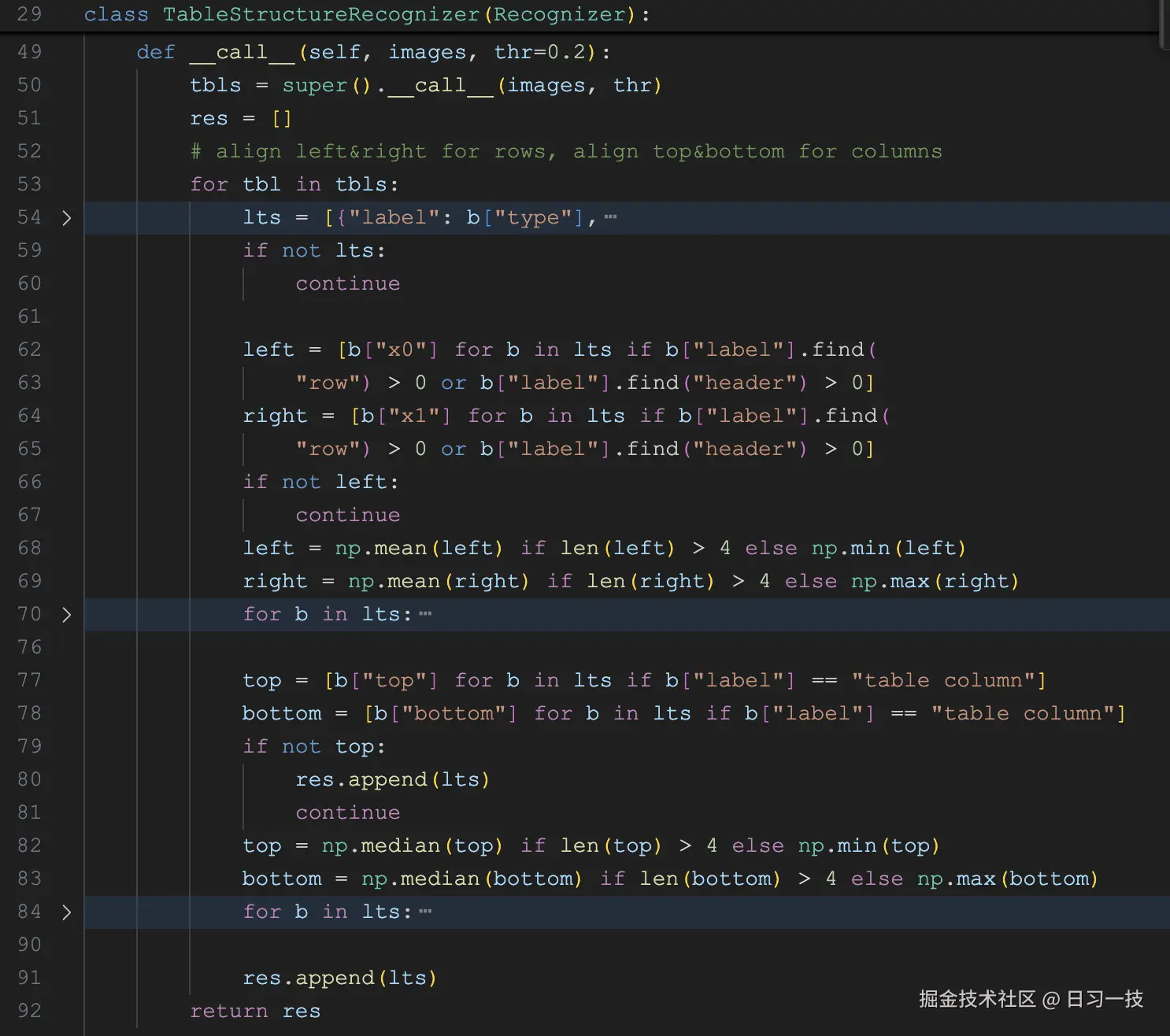
Task: Click "res.append(lts)" on line 91
Action: 339,978
